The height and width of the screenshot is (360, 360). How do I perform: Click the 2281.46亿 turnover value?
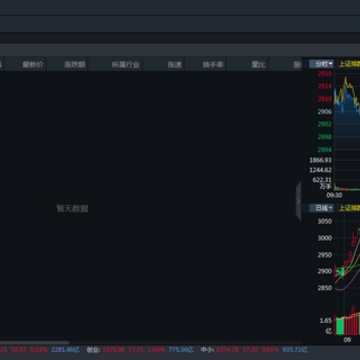point(64,350)
